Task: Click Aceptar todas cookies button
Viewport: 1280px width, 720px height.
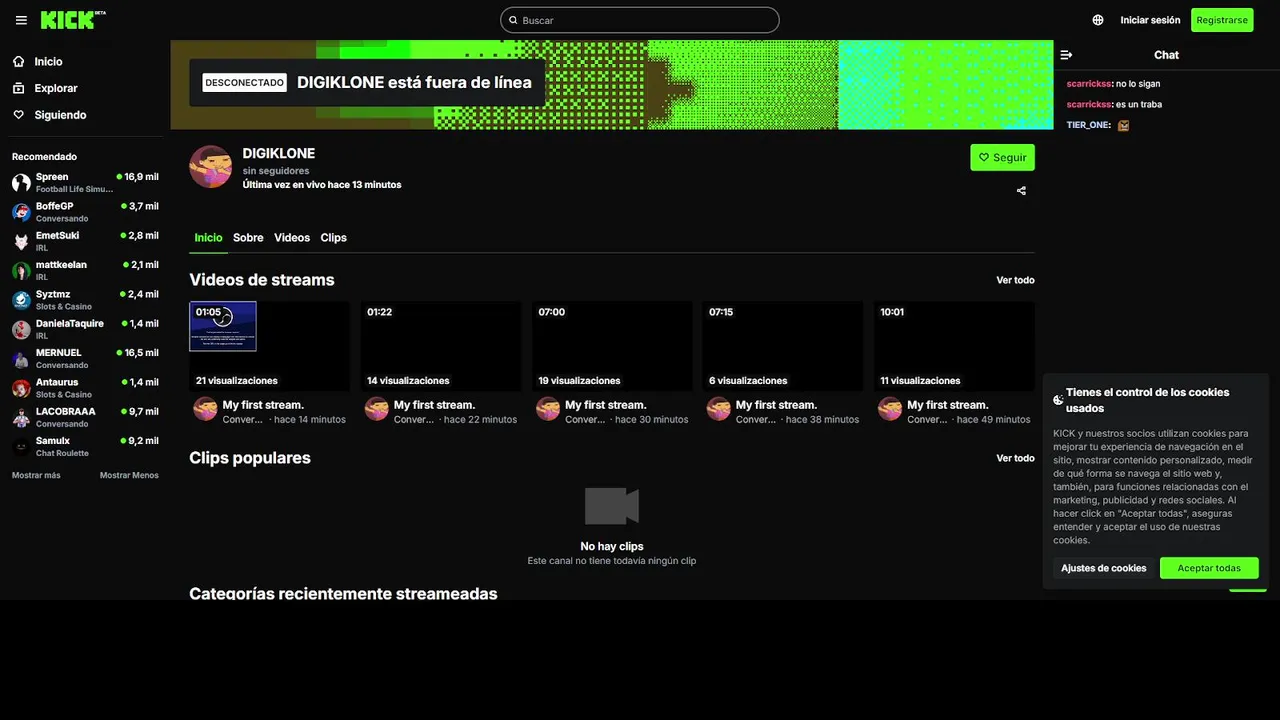Action: tap(1209, 568)
